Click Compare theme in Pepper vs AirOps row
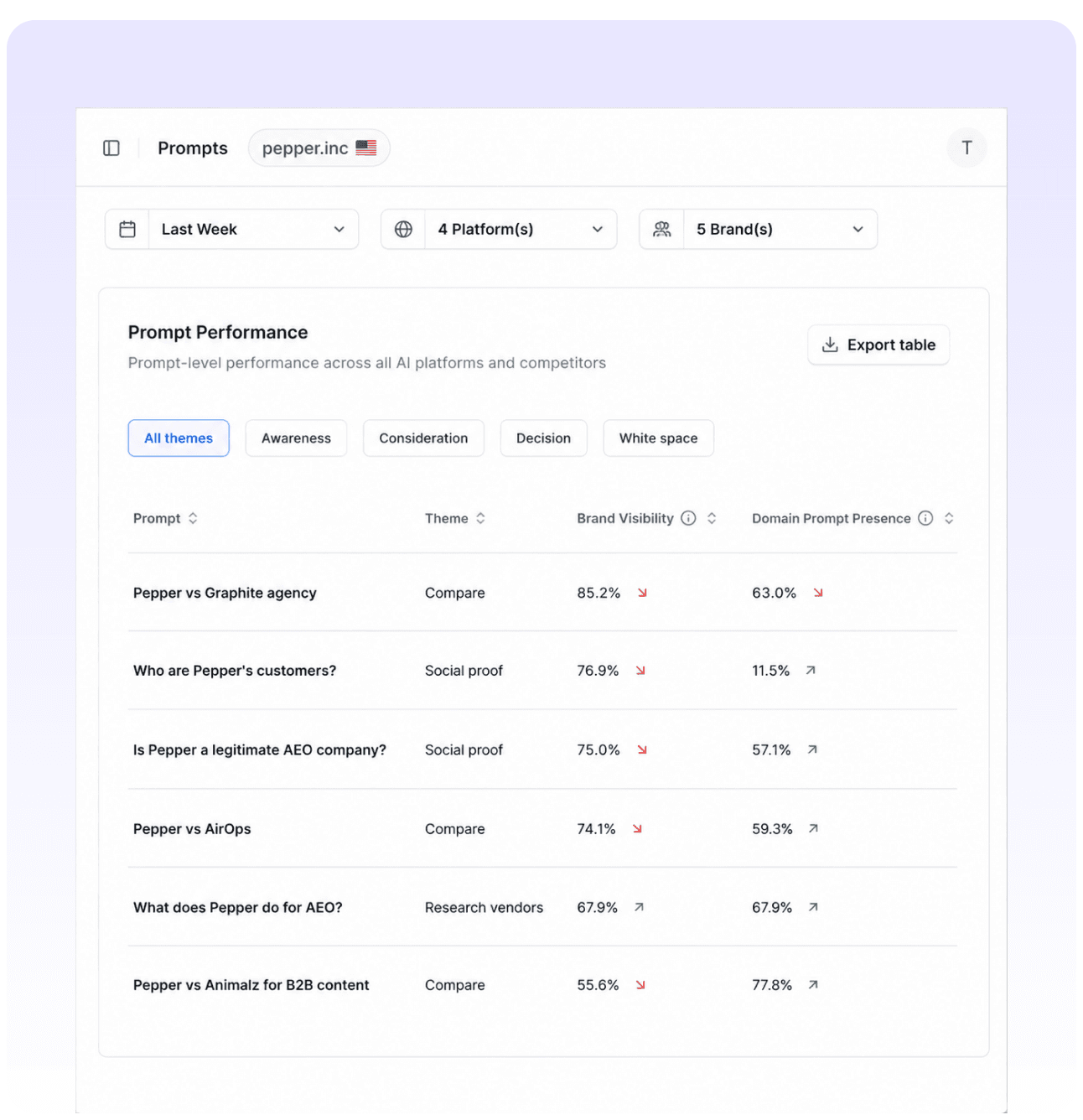This screenshot has height=1120, width=1083. [x=454, y=828]
